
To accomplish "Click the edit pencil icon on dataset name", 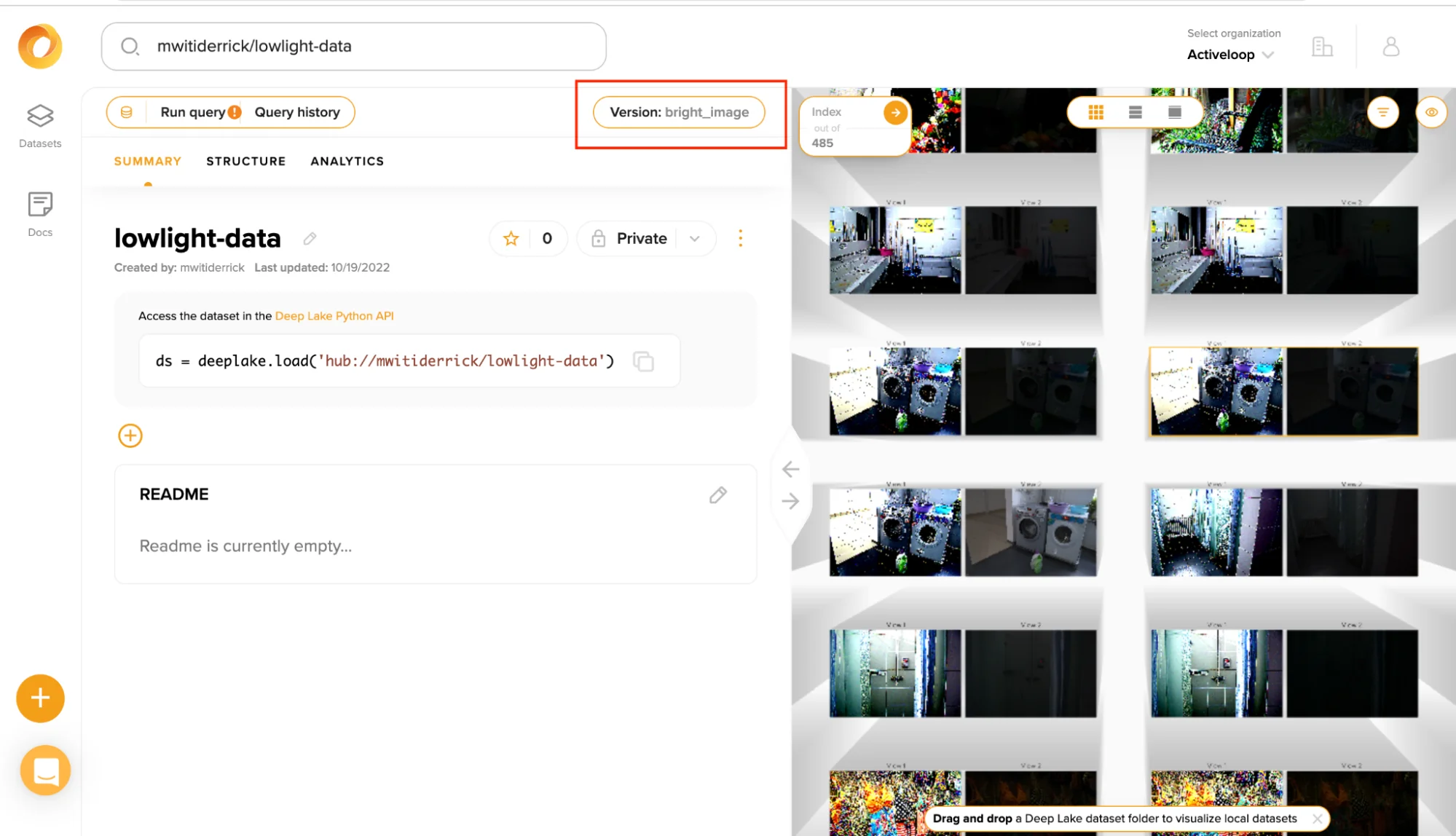I will [310, 239].
